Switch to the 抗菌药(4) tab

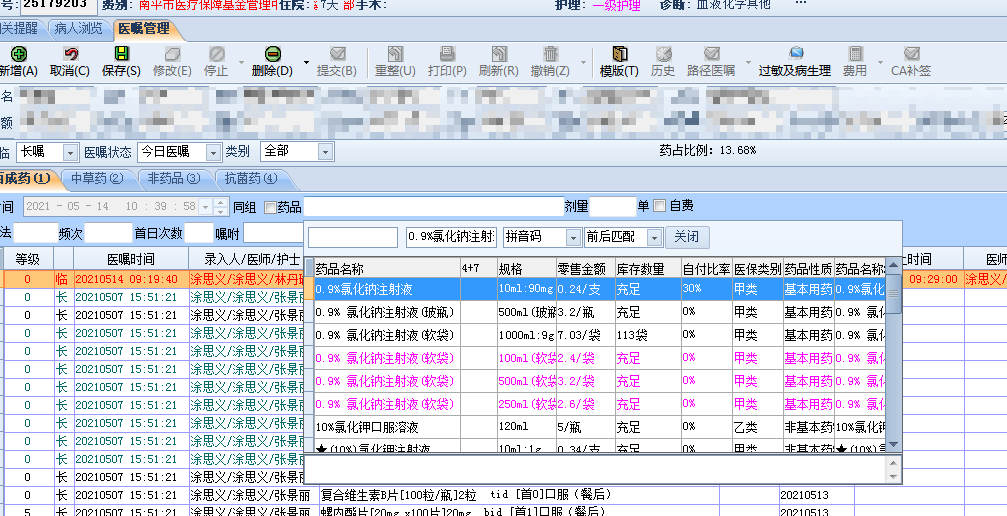[250, 179]
